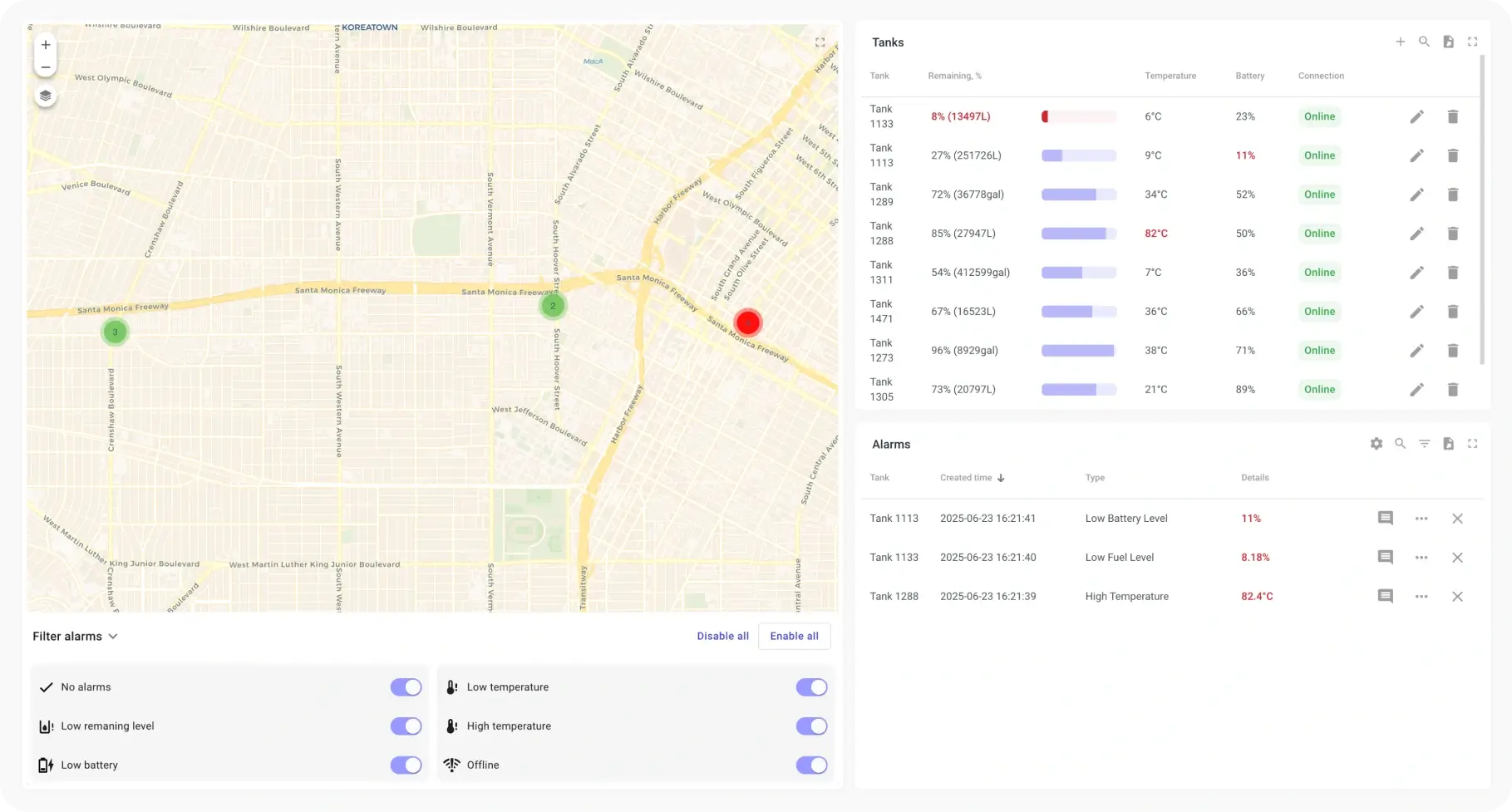Open the comment icon for Tank 1288 alarm
The height and width of the screenshot is (812, 1512).
pos(1385,596)
